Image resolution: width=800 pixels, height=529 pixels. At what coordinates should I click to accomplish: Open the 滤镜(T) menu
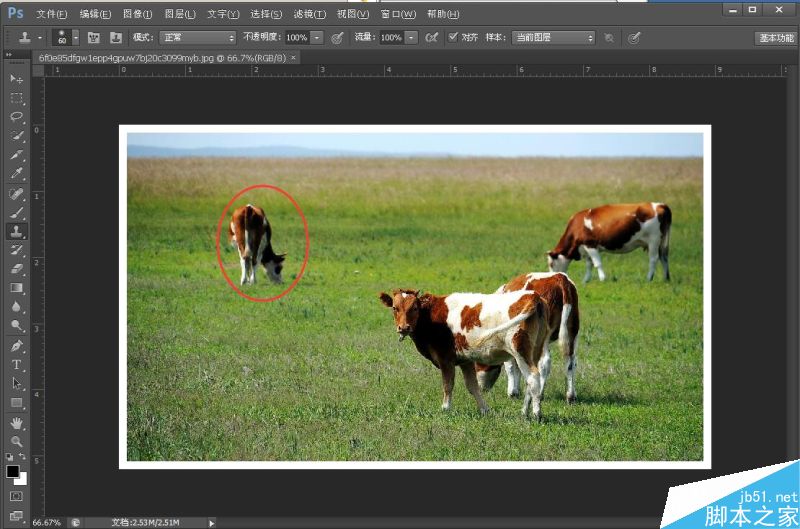click(x=309, y=14)
